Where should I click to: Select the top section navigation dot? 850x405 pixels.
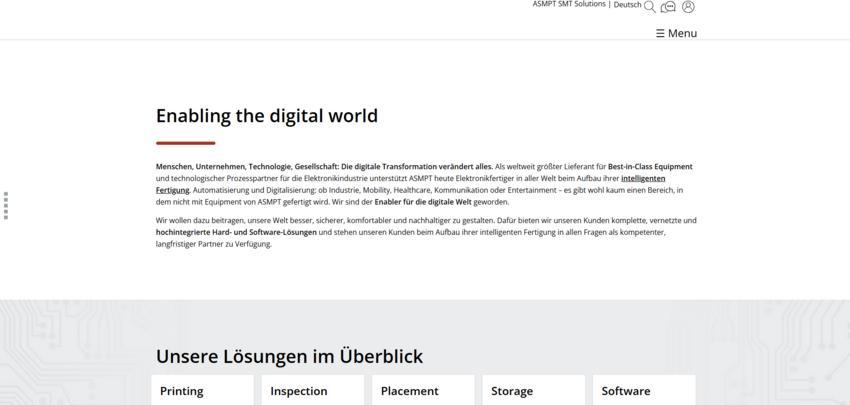click(x=6, y=194)
